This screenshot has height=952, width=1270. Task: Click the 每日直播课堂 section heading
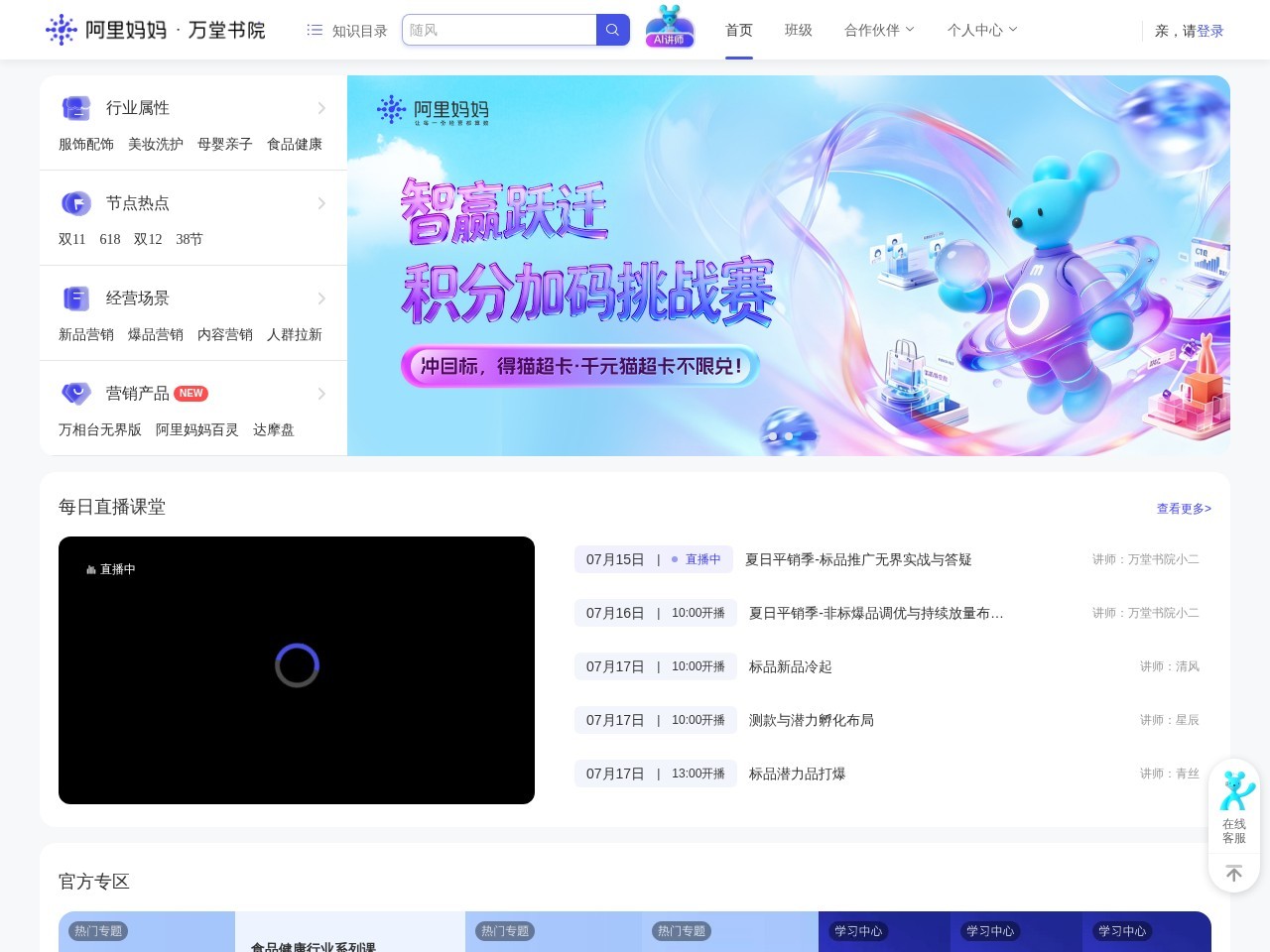[x=112, y=507]
